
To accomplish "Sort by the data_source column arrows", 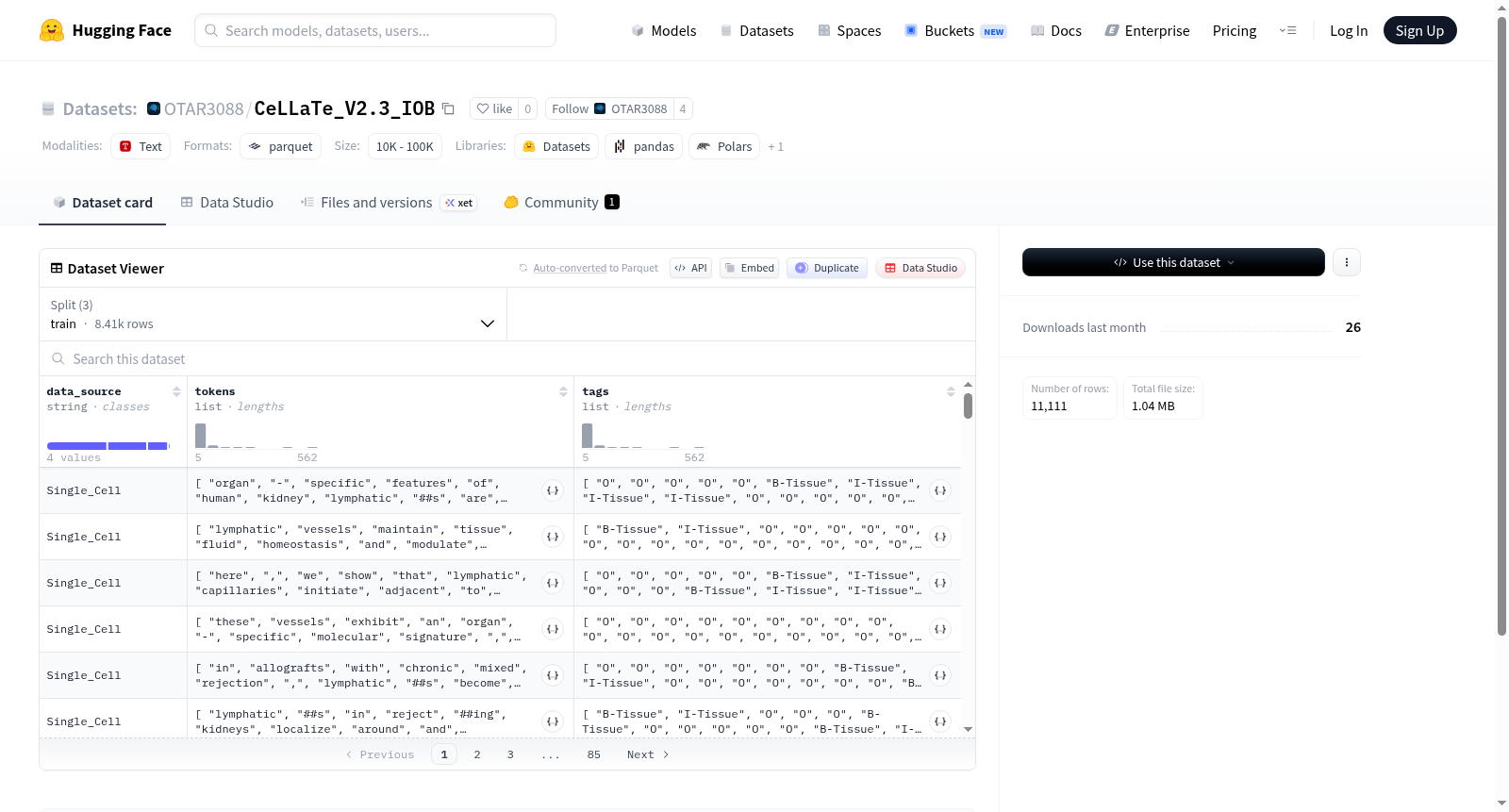I will (176, 391).
